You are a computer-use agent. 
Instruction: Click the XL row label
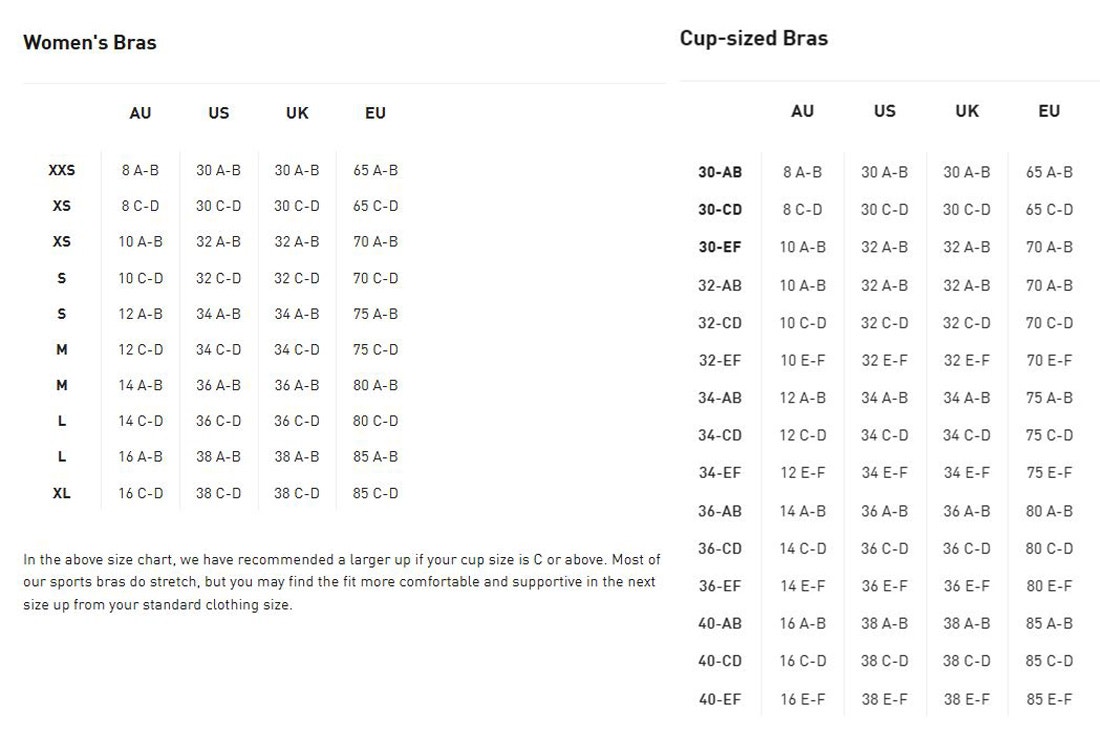pos(62,493)
